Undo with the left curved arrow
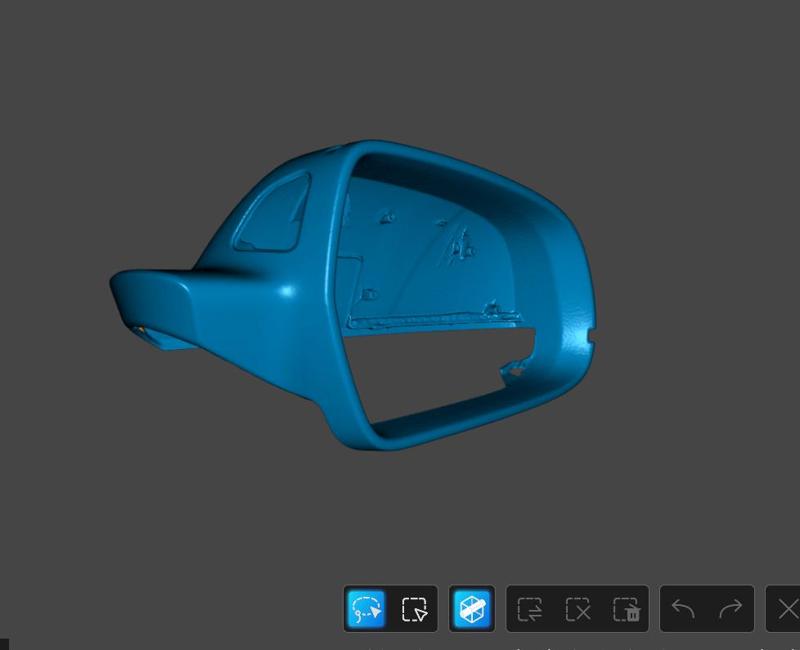800x650 pixels. pos(683,609)
